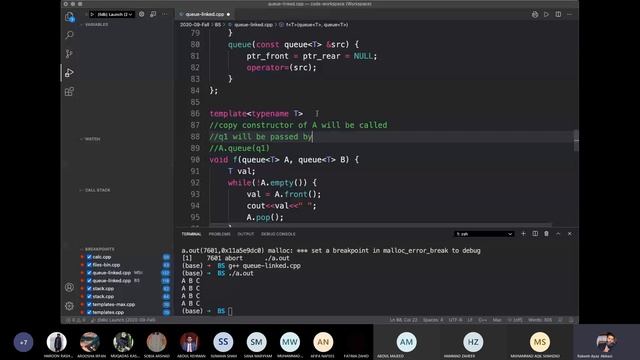Uncheck the files-bin.cpp breakpoint
Image resolution: width=640 pixels, height=360 pixels.
[89, 265]
